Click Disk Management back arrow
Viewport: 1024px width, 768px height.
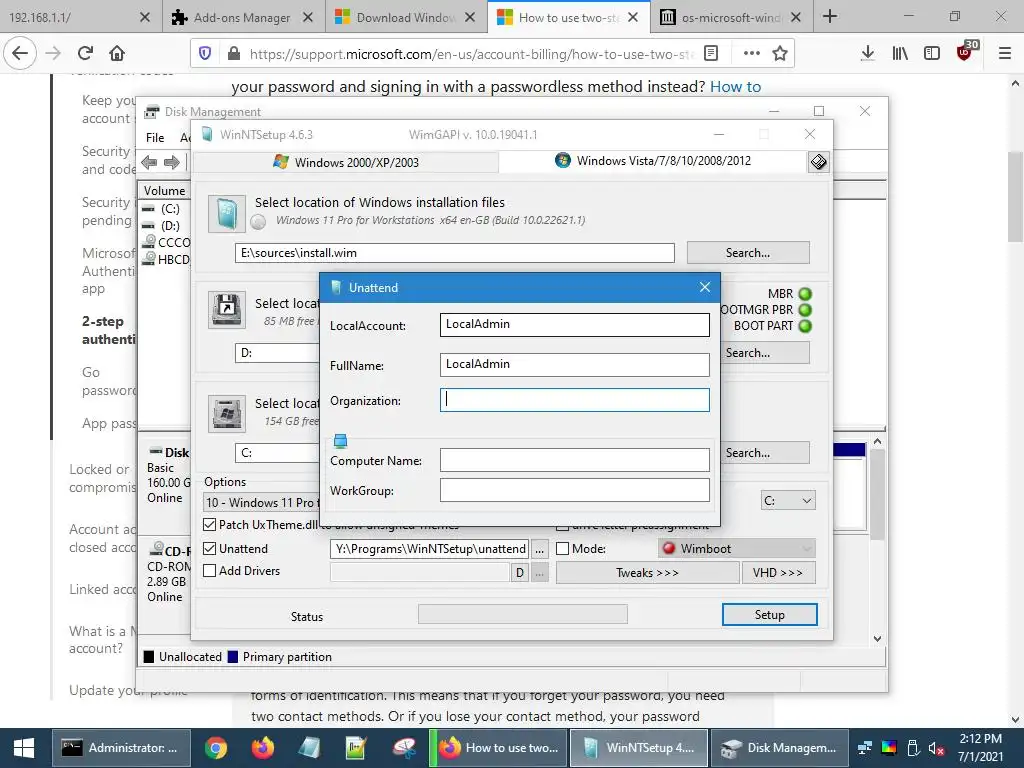tap(149, 162)
